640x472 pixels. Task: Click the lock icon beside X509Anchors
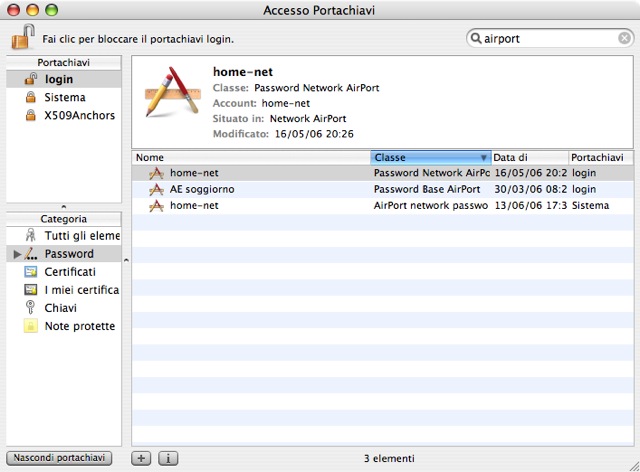(31, 115)
